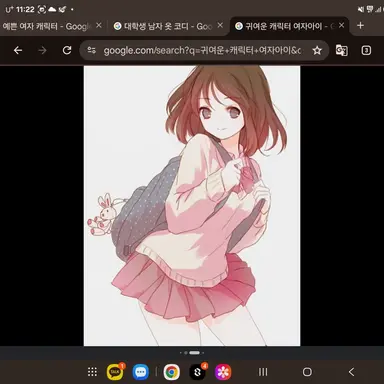The image size is (384, 384).
Task: Switch to the 예쁜 여자 캐릭터 tab
Action: click(47, 26)
